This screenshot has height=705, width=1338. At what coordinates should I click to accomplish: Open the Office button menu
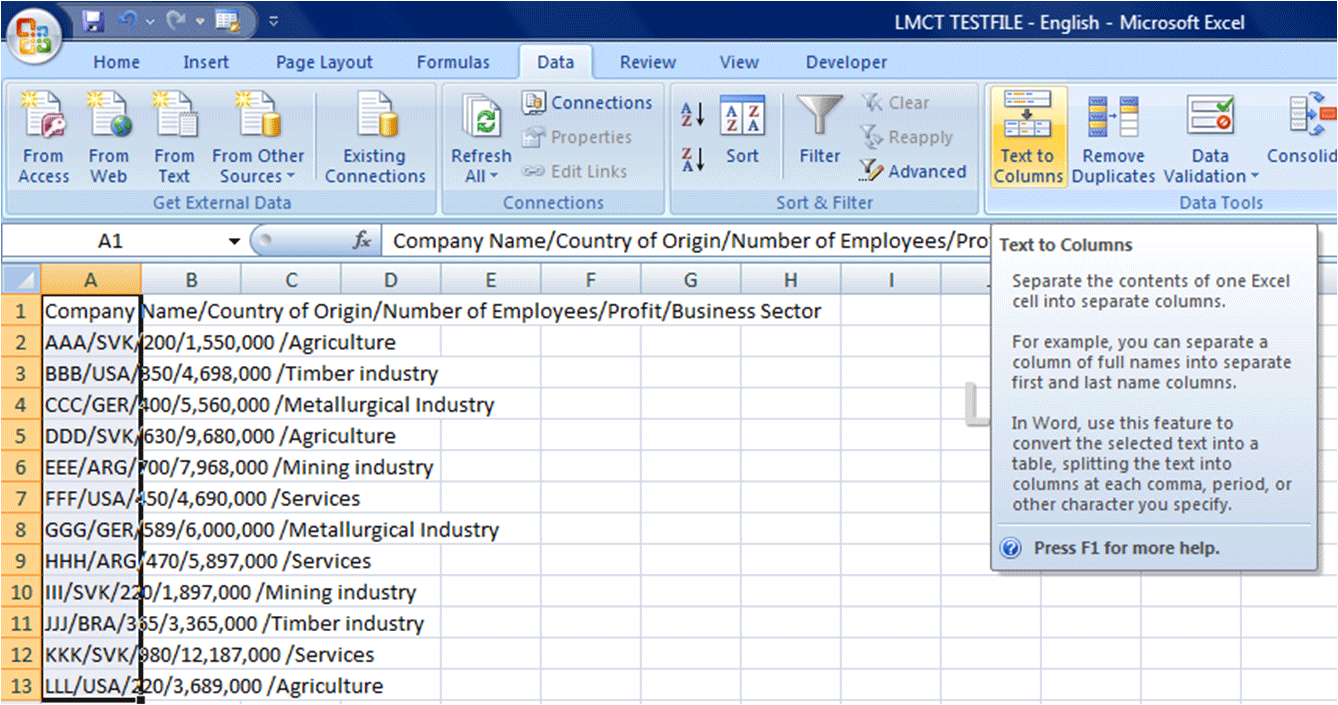[x=34, y=35]
